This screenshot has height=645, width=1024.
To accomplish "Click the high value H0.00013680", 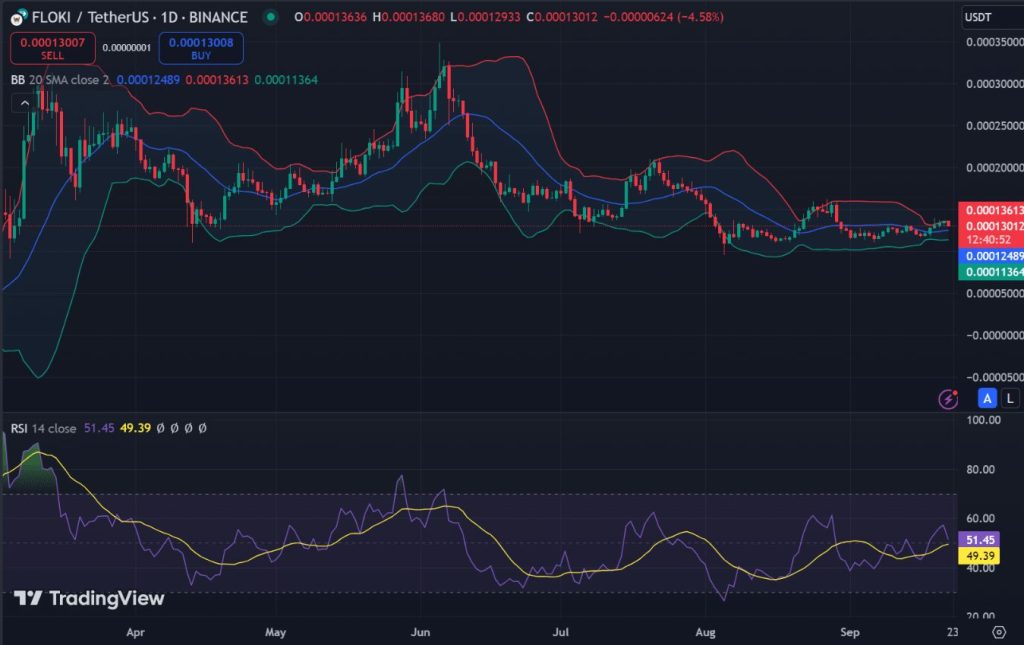I will (408, 17).
